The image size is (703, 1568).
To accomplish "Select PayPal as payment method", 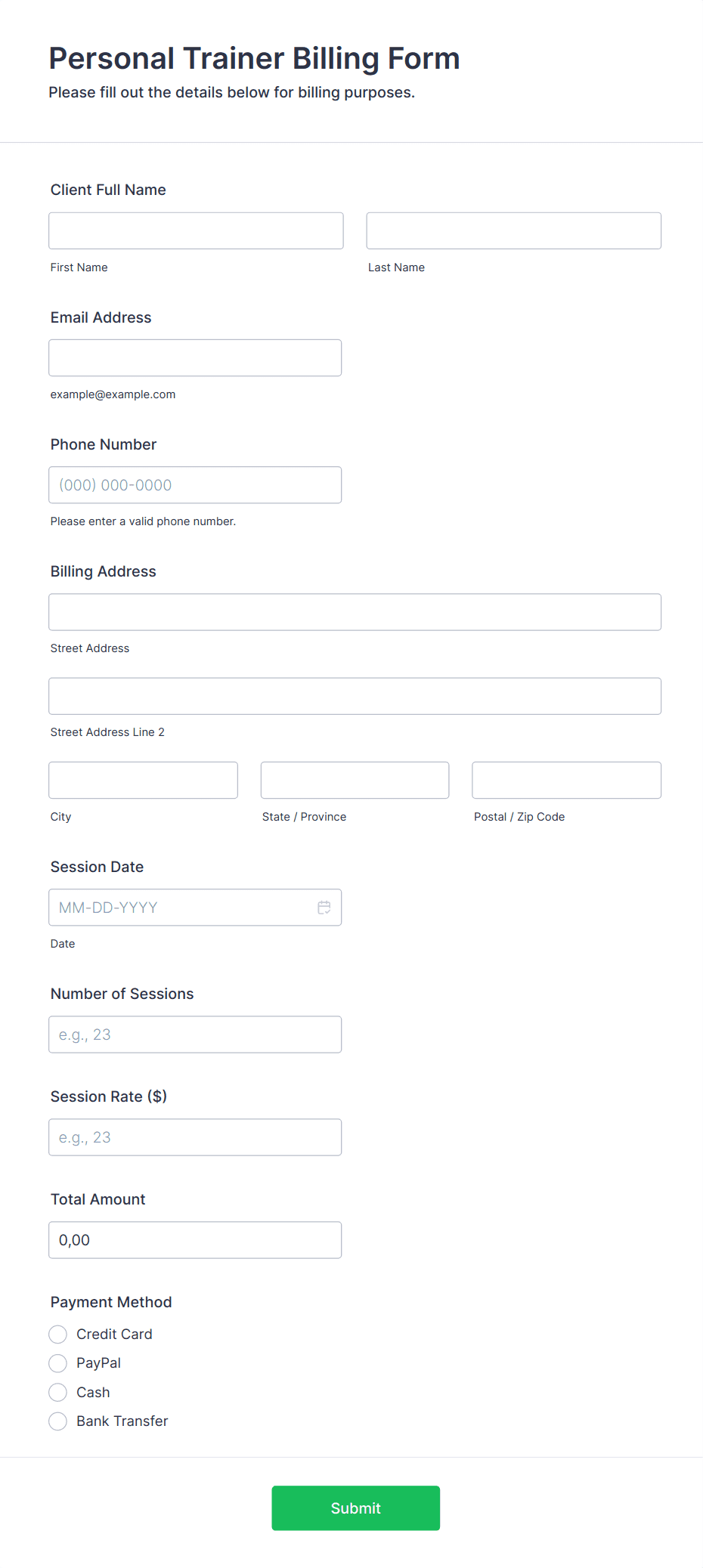I will 57,1362.
